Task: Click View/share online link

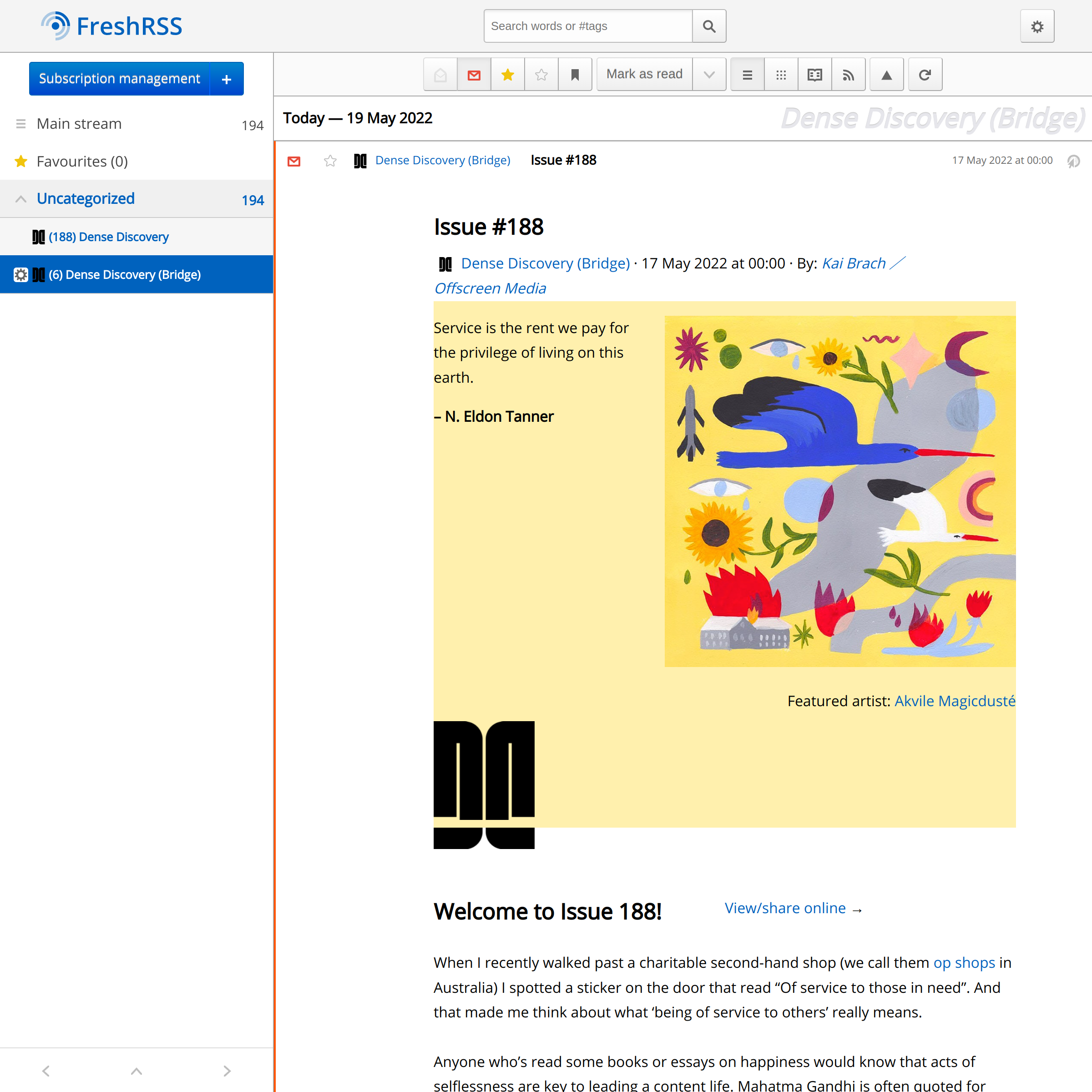Action: [x=785, y=908]
